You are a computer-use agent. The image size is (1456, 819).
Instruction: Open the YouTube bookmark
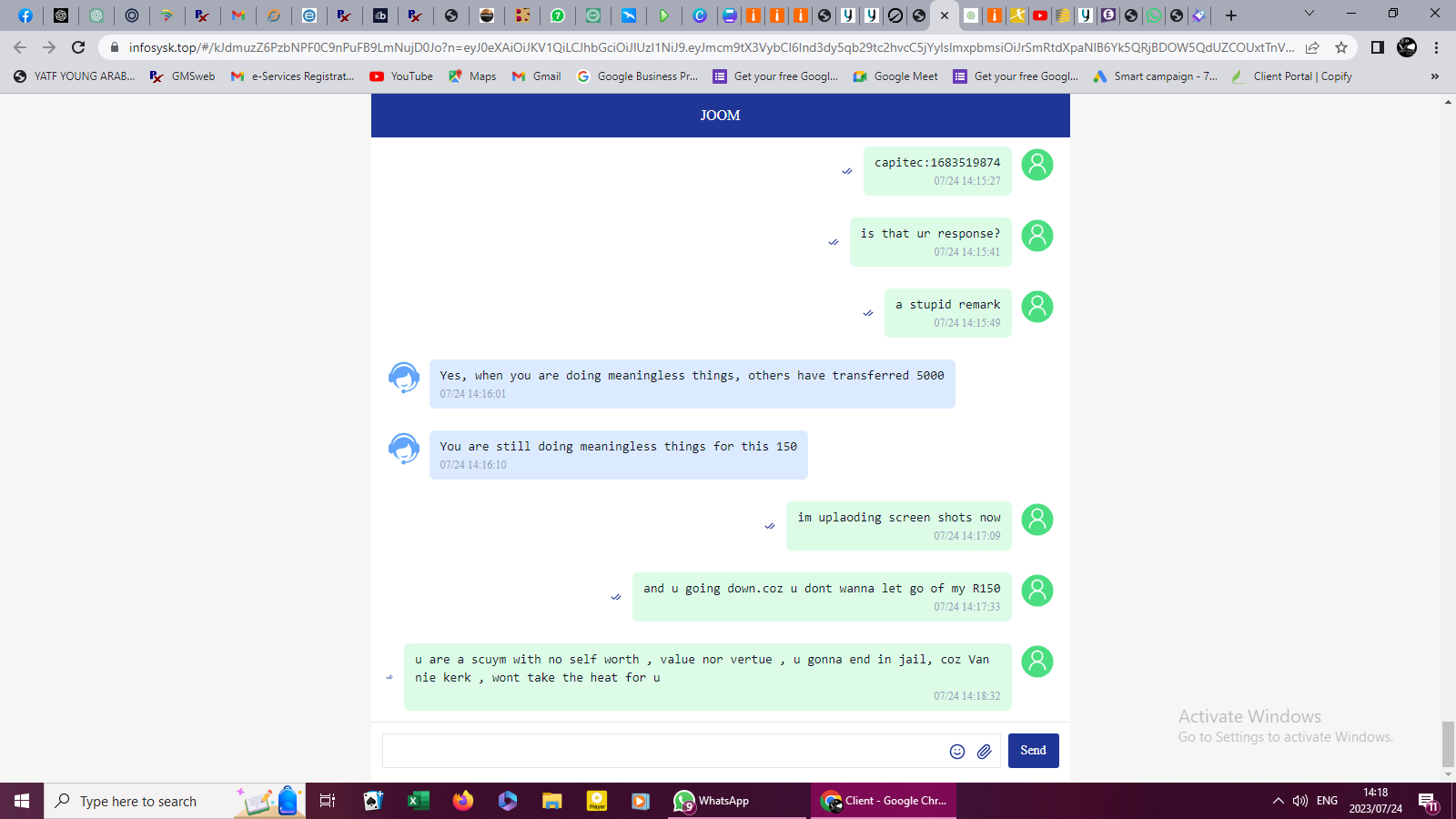click(x=401, y=76)
